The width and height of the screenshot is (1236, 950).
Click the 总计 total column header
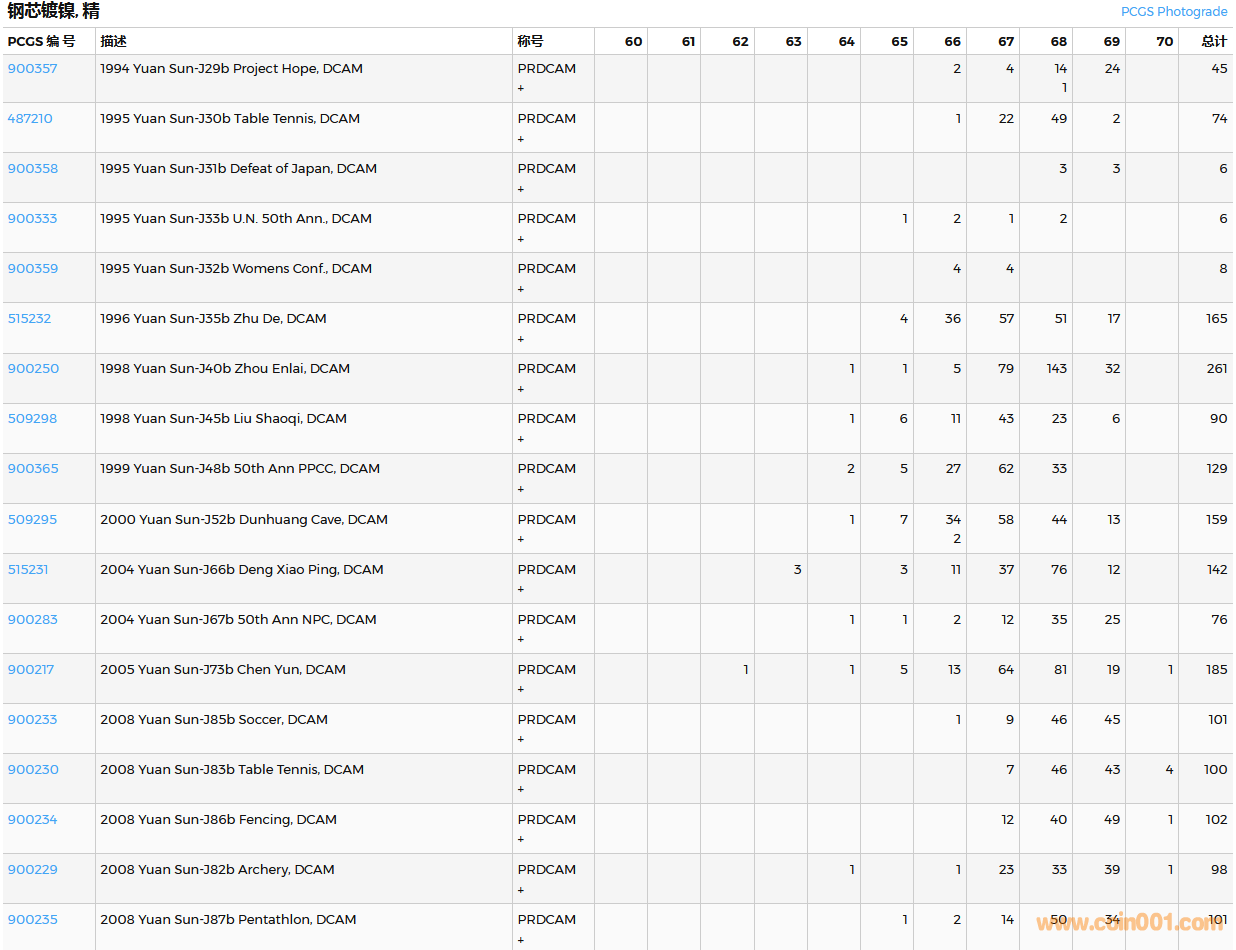tap(1214, 42)
